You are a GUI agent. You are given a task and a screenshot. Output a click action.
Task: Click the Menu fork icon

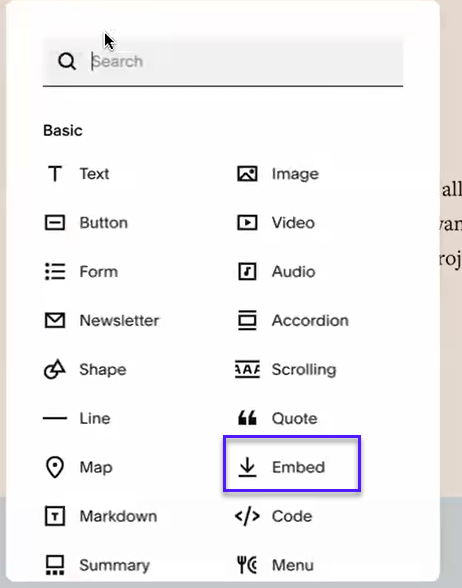247,565
